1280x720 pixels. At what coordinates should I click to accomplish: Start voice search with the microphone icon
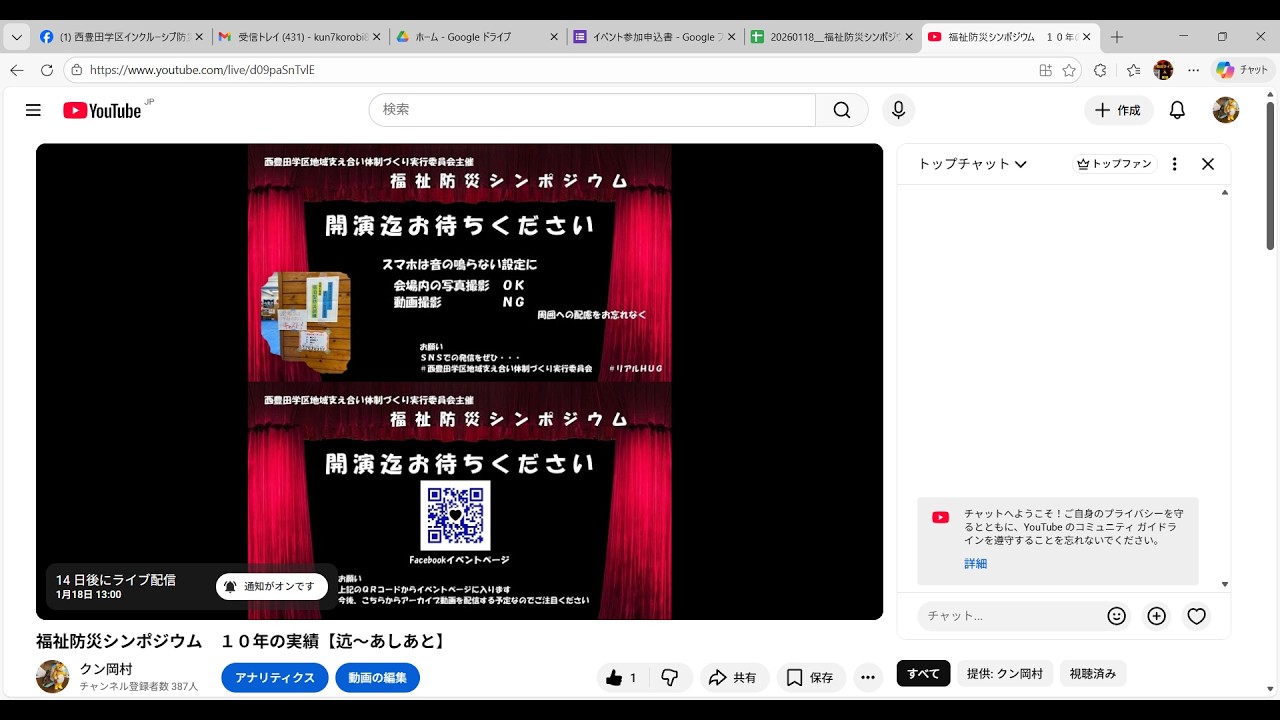pos(898,110)
